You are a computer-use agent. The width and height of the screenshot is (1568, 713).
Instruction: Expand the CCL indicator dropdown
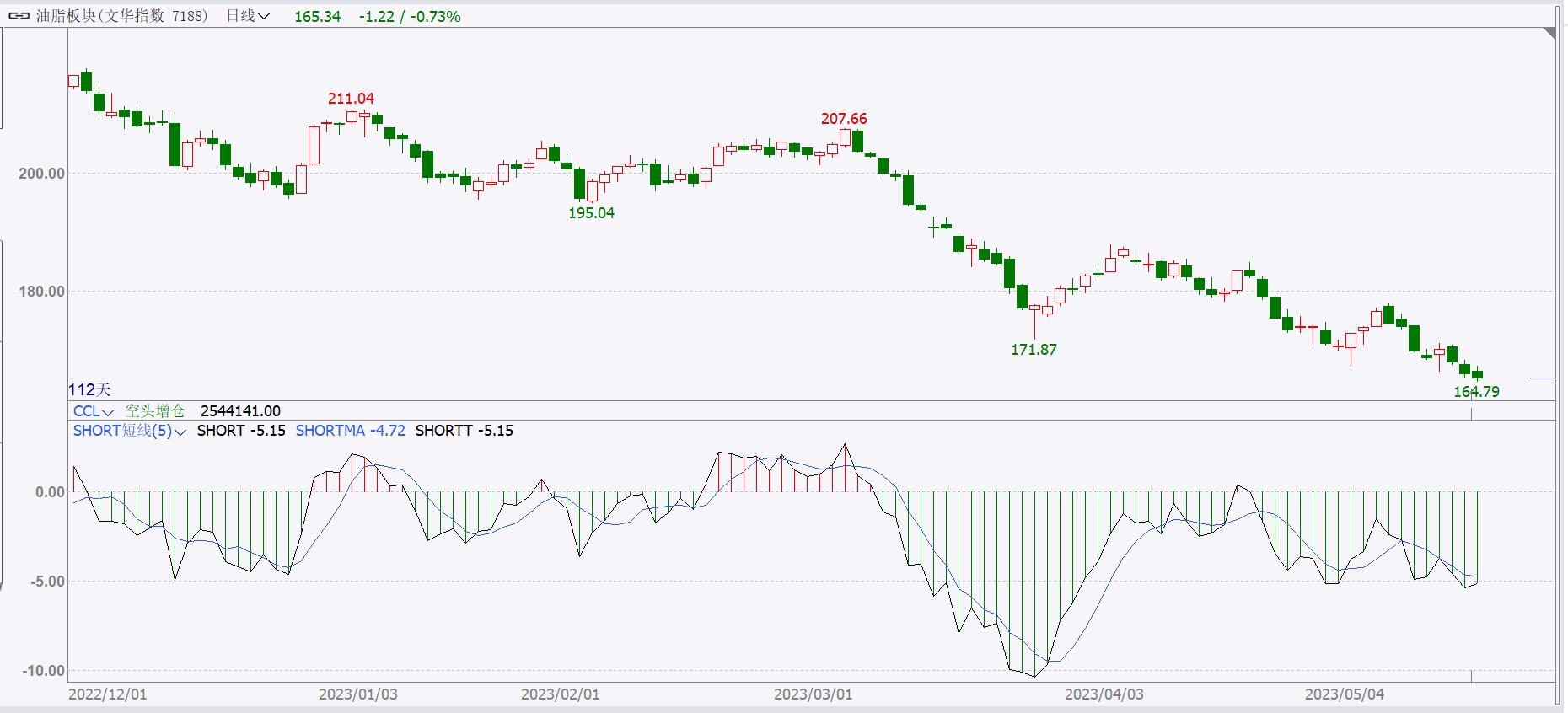(x=93, y=411)
